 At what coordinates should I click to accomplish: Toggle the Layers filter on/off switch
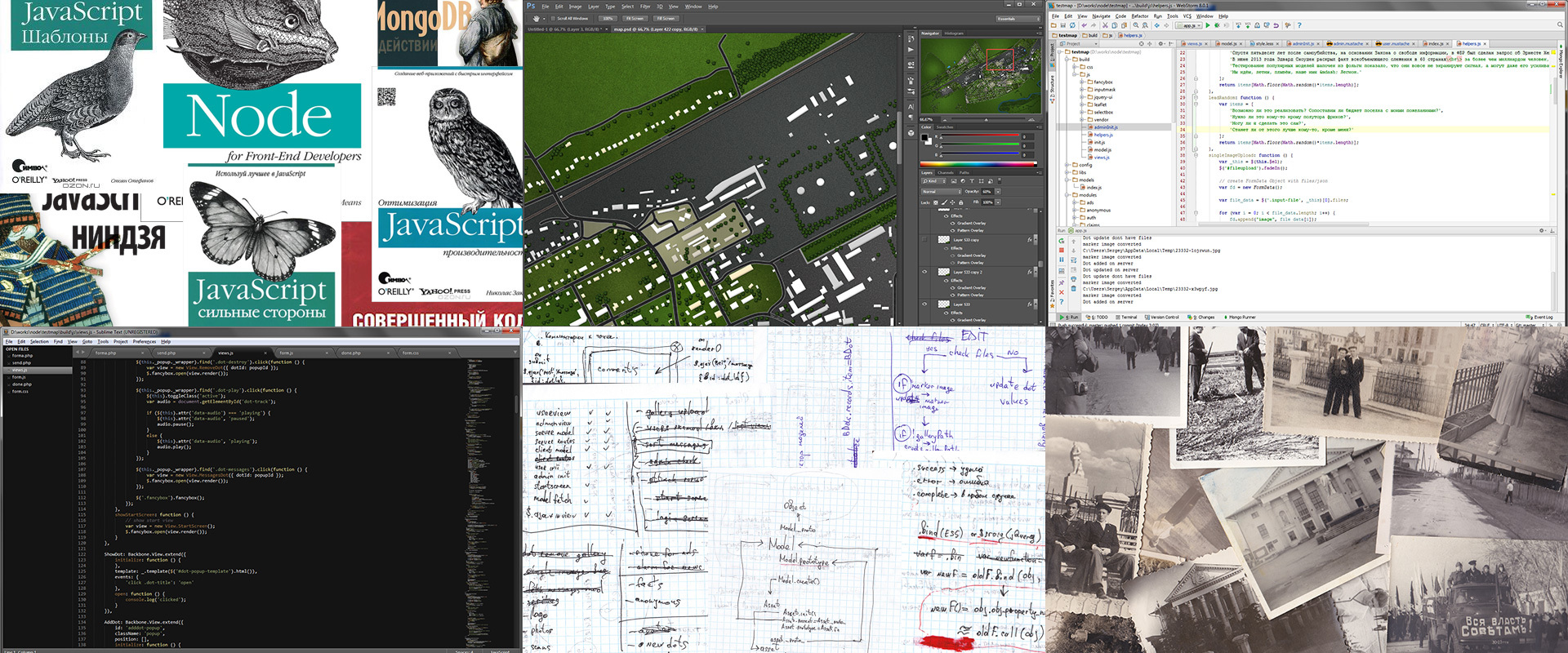(1000, 180)
